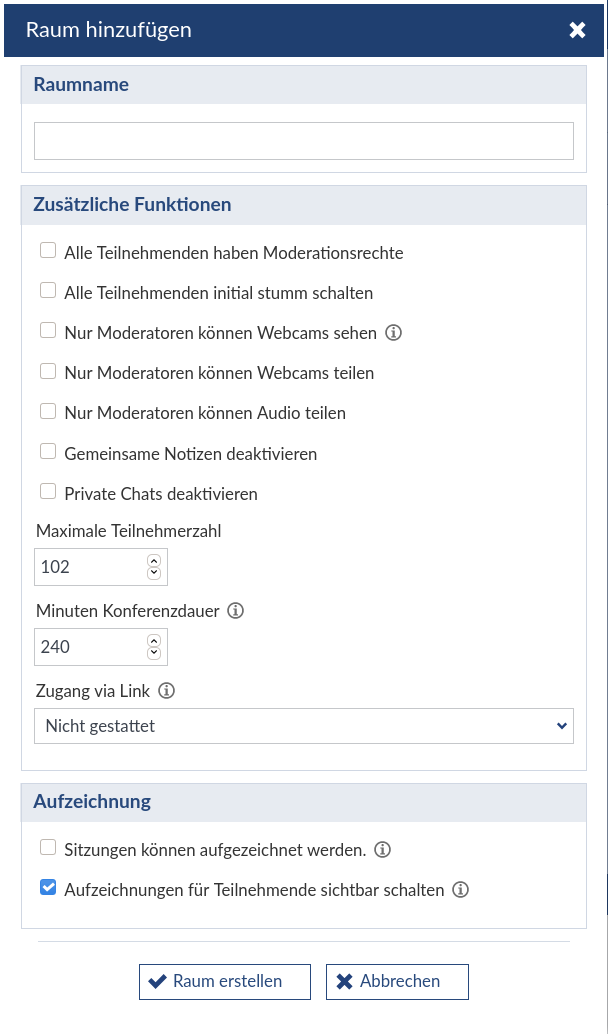
Task: Show info for Sitzungen können aufgezeichnet werden
Action: pos(382,850)
